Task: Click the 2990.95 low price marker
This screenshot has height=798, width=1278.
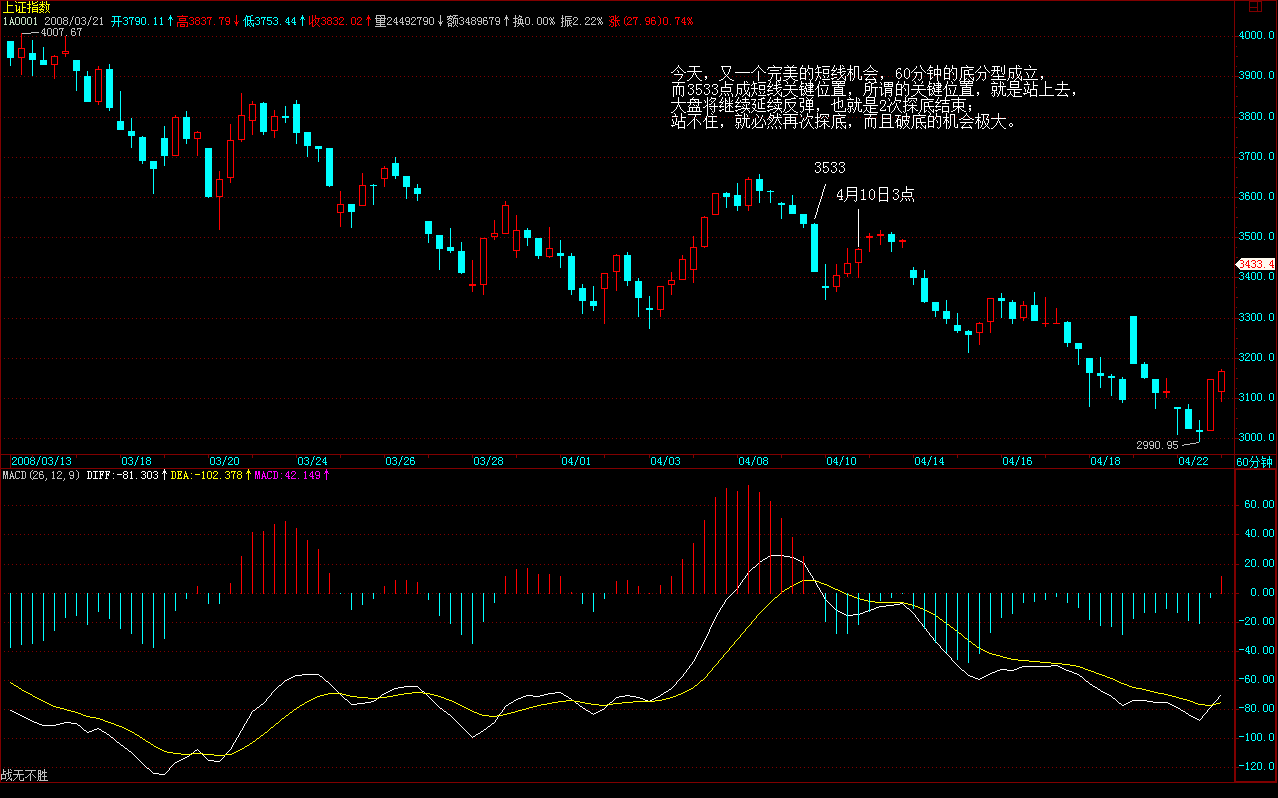Action: pos(1157,445)
